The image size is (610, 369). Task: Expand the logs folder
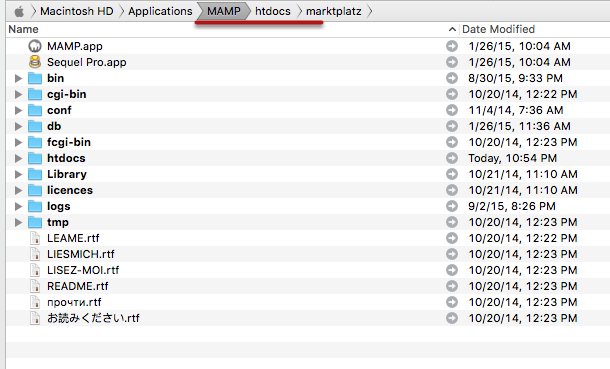tap(18, 206)
